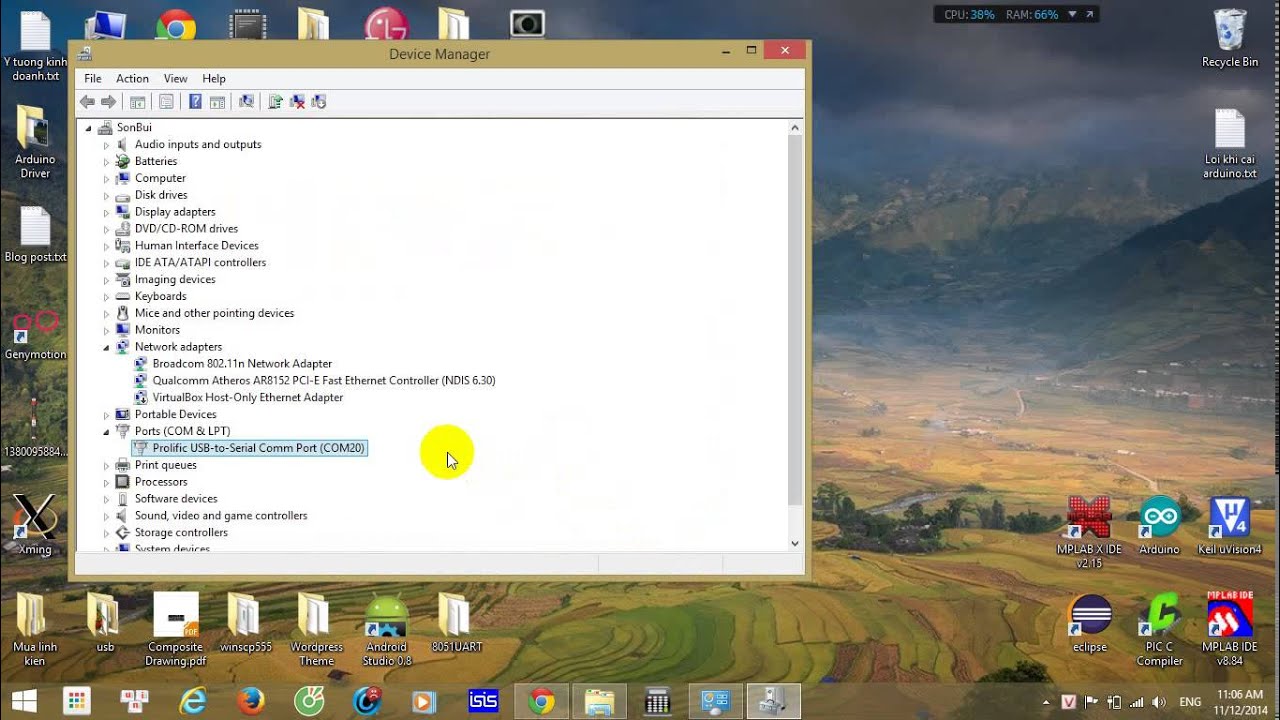Select Human Interface Devices label
The image size is (1280, 720).
coord(197,246)
